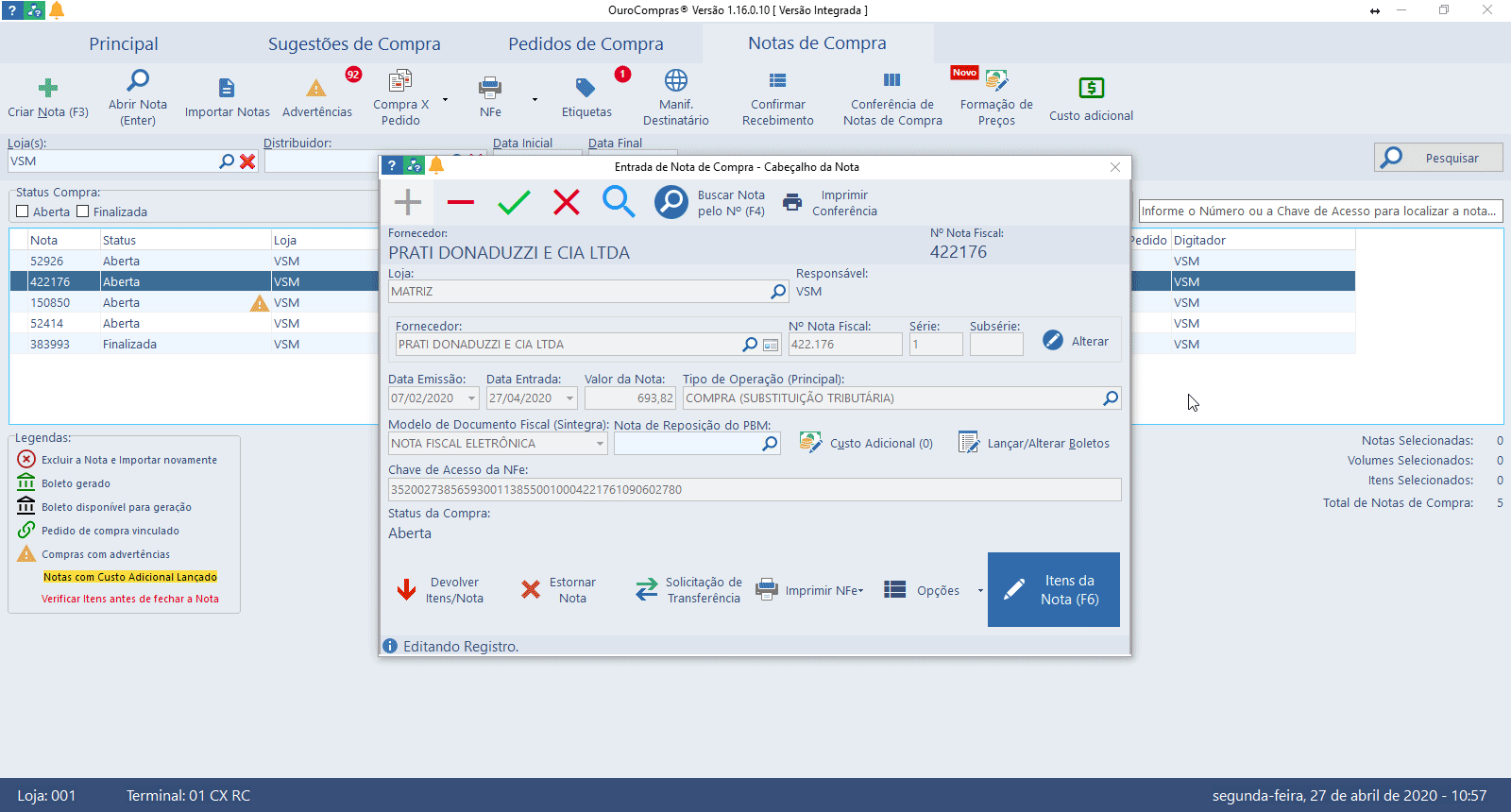
Task: Click Estornar Nota icon
Action: click(x=531, y=590)
